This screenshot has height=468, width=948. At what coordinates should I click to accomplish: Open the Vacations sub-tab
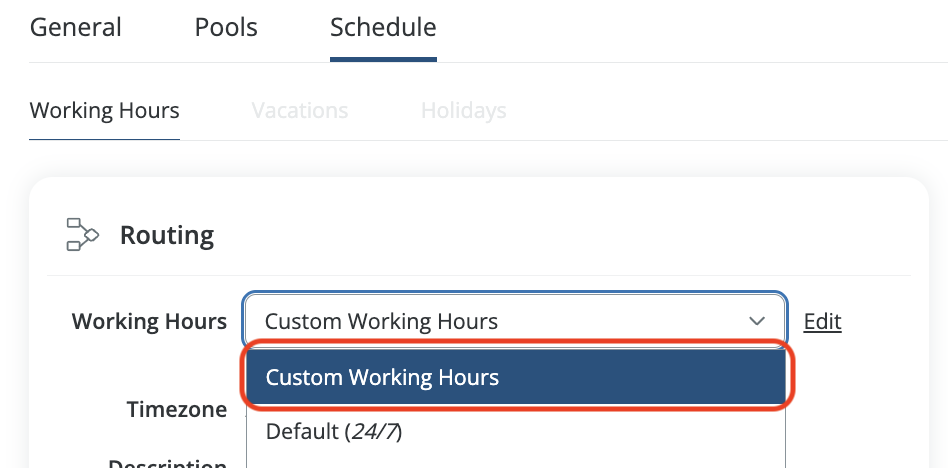click(x=300, y=110)
